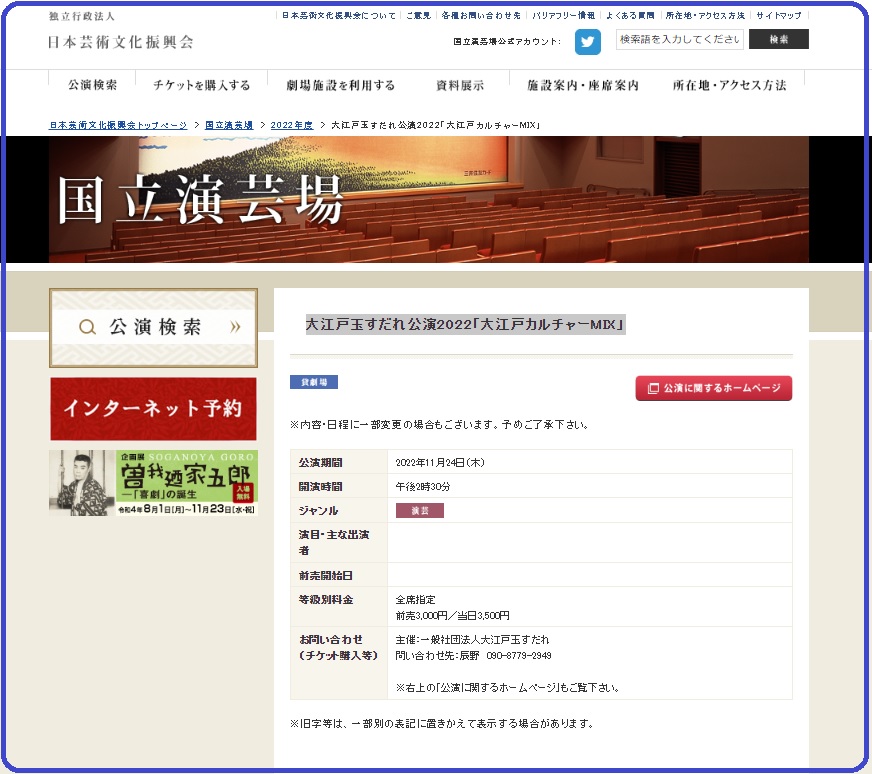872x774 pixels.
Task: Open the 各種お問い合わせ先 header link
Action: coord(481,16)
